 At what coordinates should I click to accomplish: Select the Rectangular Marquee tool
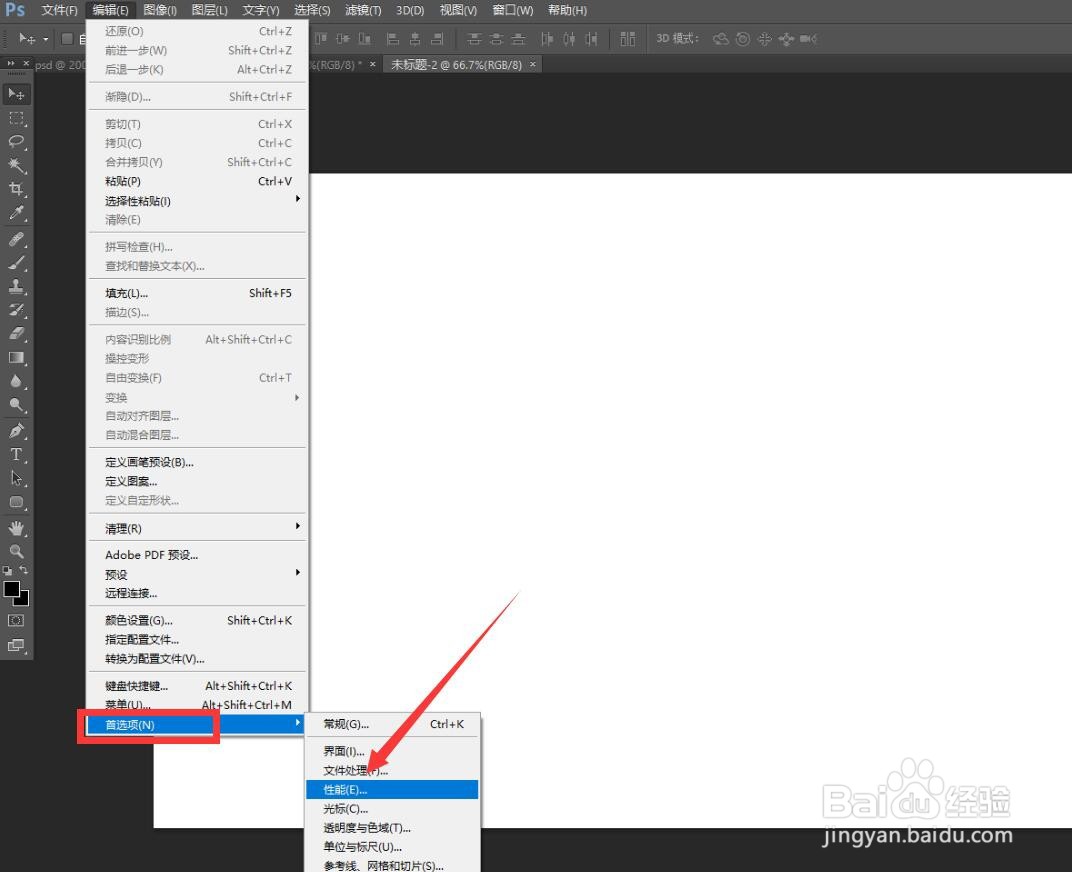coord(16,118)
